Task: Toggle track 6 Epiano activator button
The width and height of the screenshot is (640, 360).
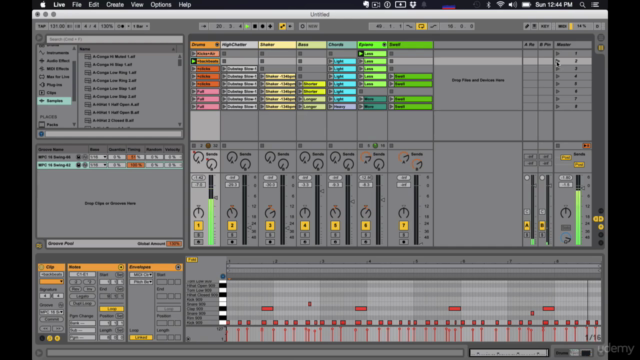Action: [x=365, y=226]
